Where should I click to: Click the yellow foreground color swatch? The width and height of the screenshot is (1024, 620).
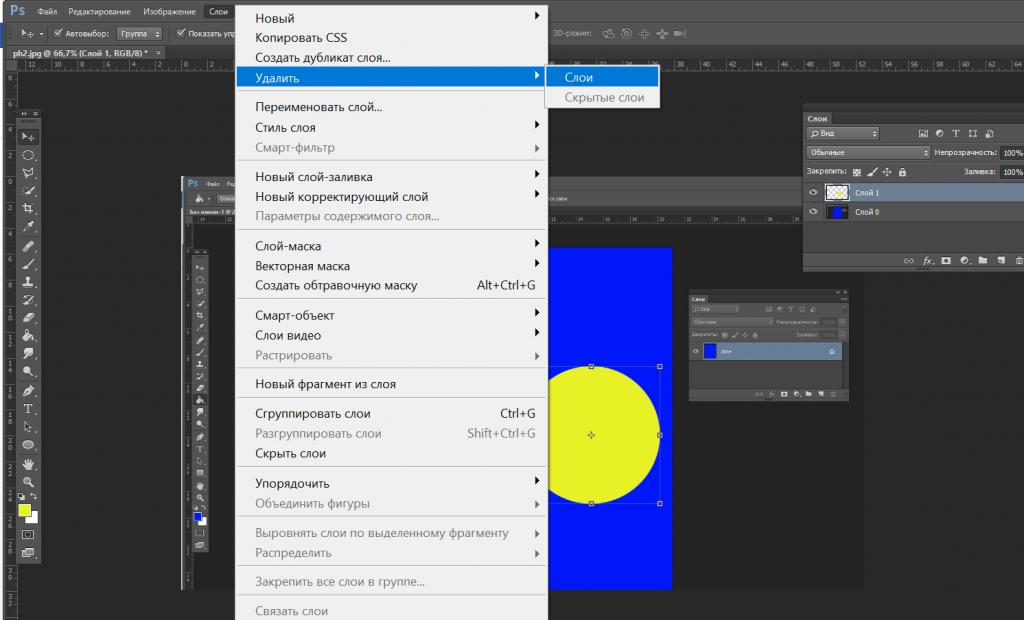(24, 510)
